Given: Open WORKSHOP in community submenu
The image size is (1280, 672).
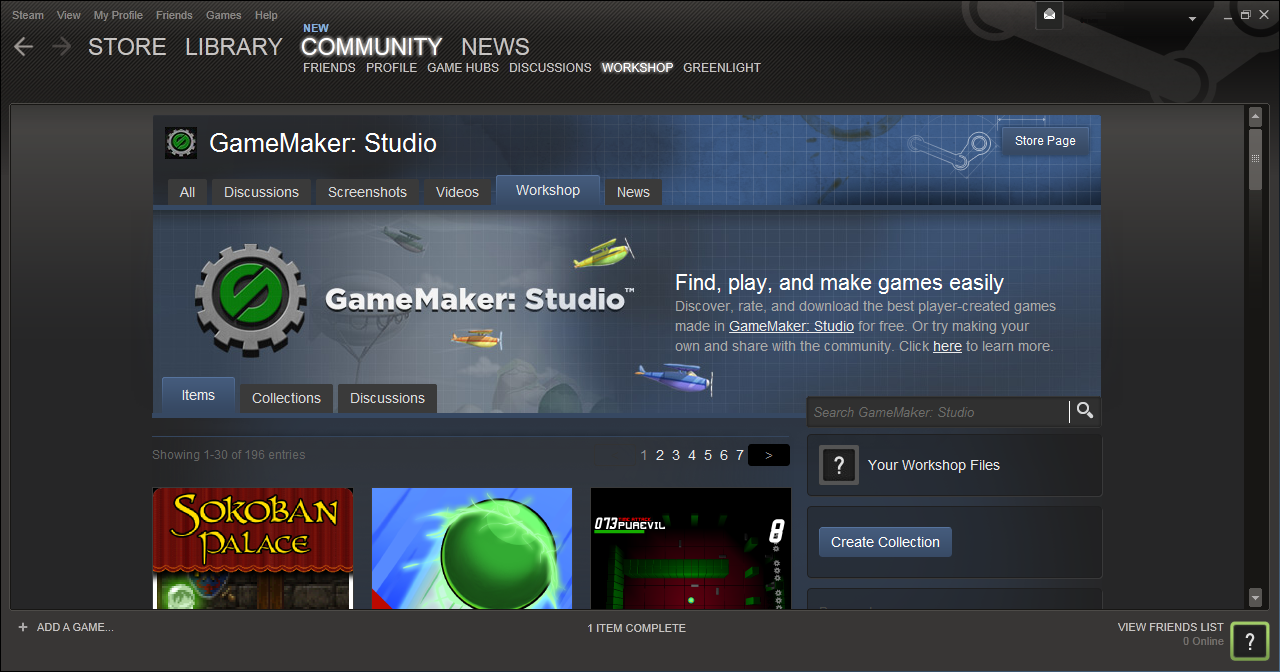Looking at the screenshot, I should 637,68.
